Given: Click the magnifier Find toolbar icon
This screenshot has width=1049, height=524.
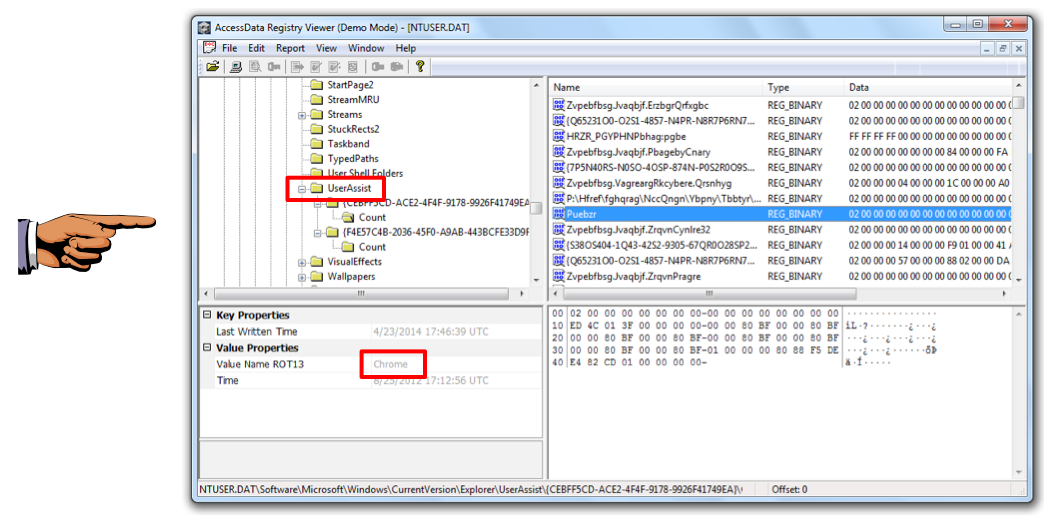Looking at the screenshot, I should coord(255,66).
